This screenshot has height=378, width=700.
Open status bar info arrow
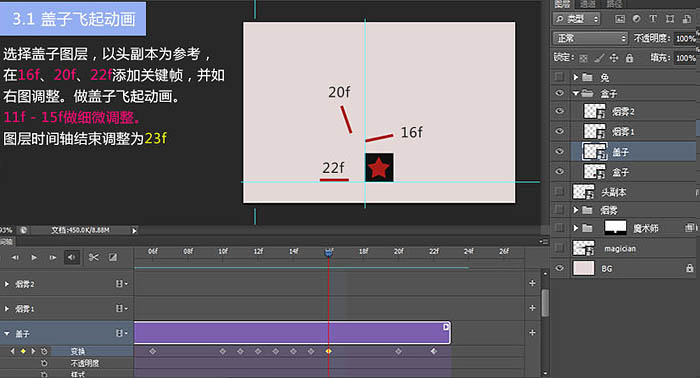click(x=134, y=230)
